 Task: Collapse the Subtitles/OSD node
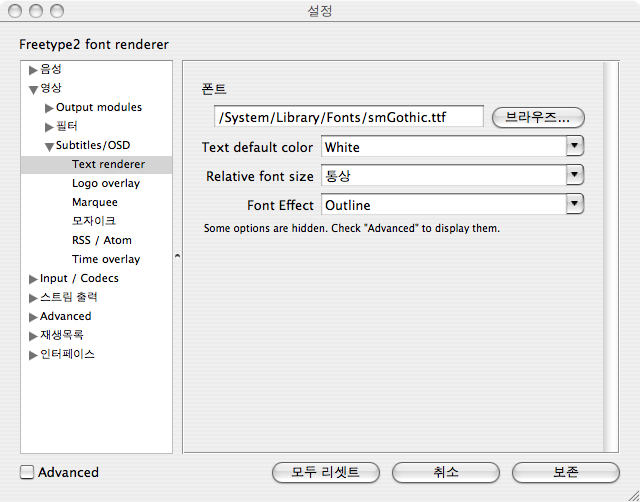(x=49, y=147)
